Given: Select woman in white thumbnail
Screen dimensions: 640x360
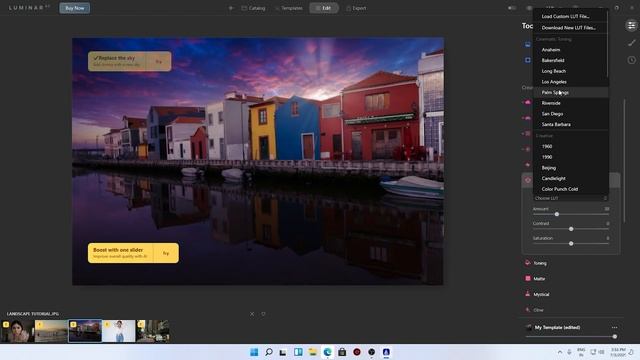Looking at the screenshot, I should [119, 331].
